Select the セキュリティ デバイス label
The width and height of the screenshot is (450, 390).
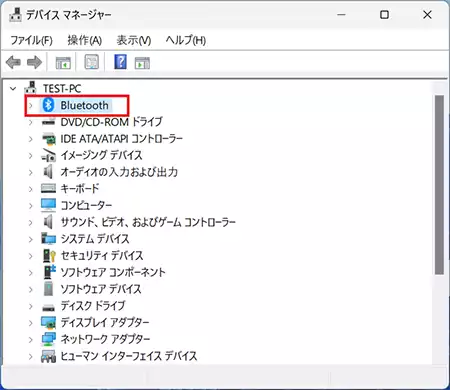[x=102, y=256]
